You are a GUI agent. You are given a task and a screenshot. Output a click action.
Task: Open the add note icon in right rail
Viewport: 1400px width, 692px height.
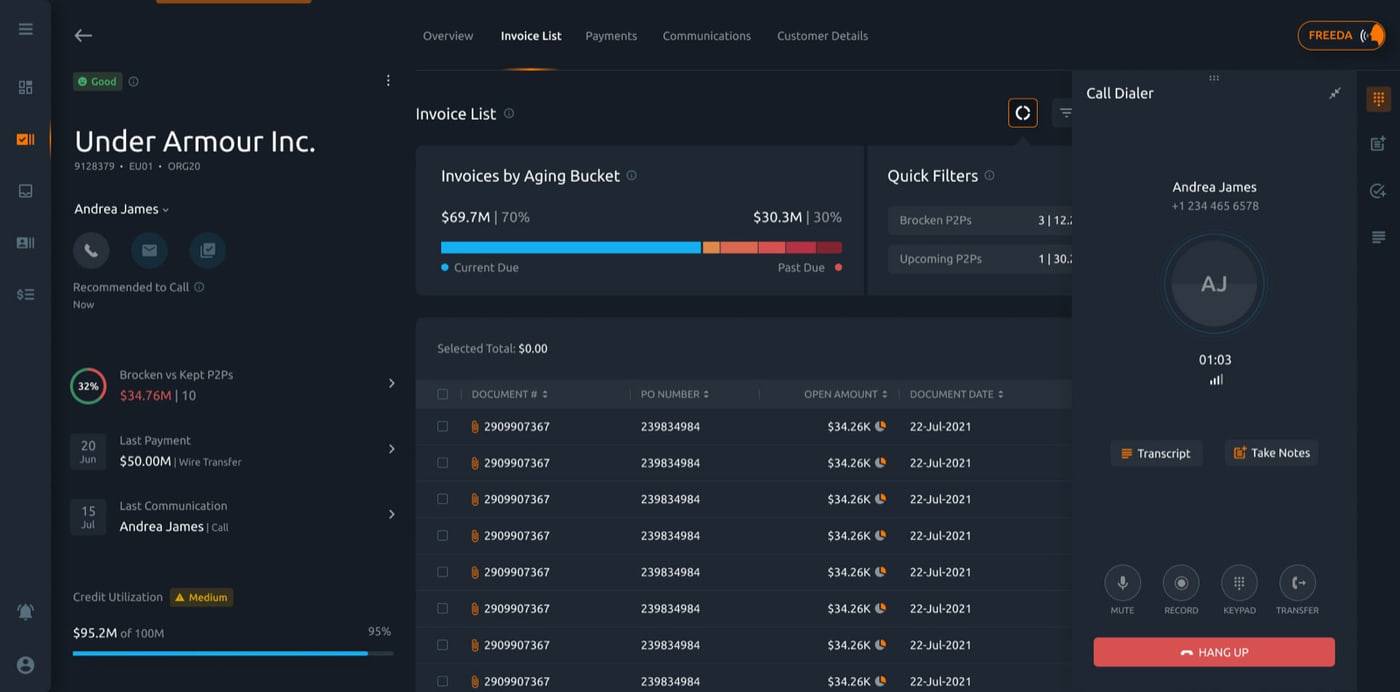[1378, 144]
